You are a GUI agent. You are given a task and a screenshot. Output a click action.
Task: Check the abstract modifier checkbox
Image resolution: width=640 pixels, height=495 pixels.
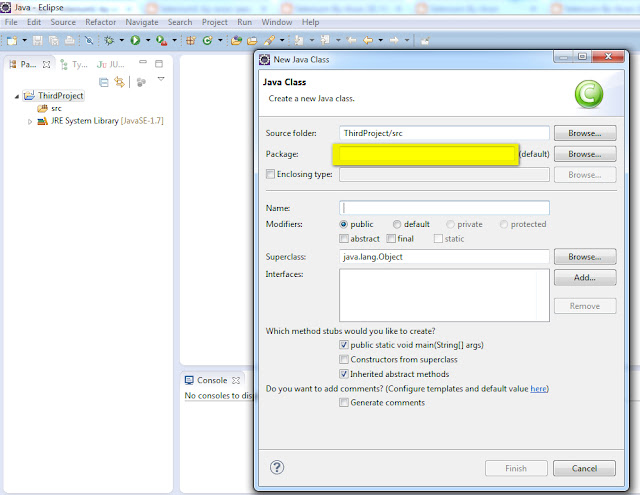coord(344,239)
